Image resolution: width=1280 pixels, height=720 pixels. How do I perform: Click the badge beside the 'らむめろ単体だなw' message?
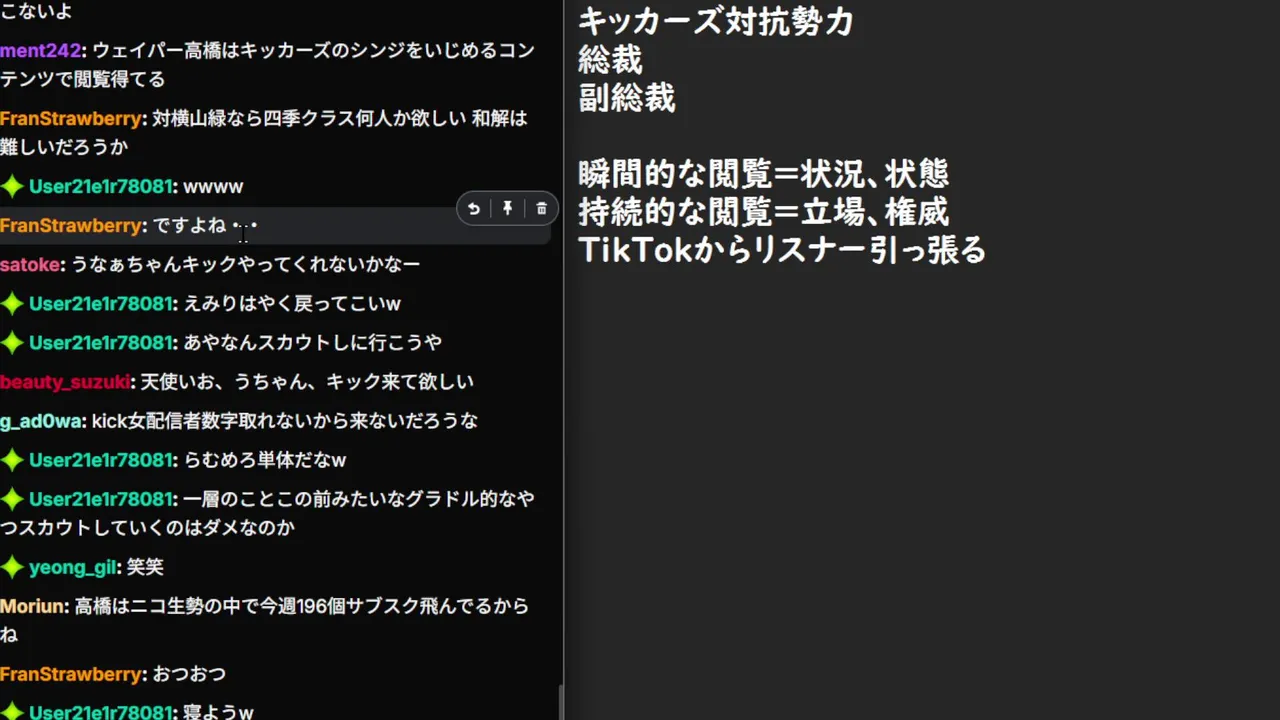(12, 460)
